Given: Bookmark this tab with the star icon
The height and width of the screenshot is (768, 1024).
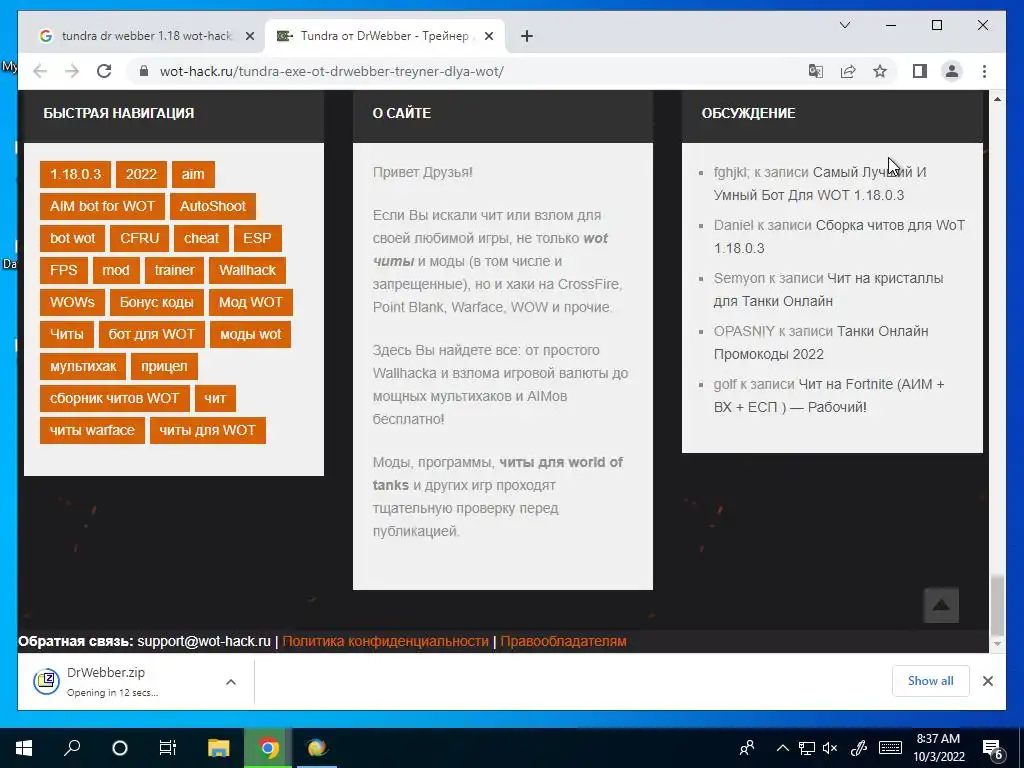Looking at the screenshot, I should [880, 71].
